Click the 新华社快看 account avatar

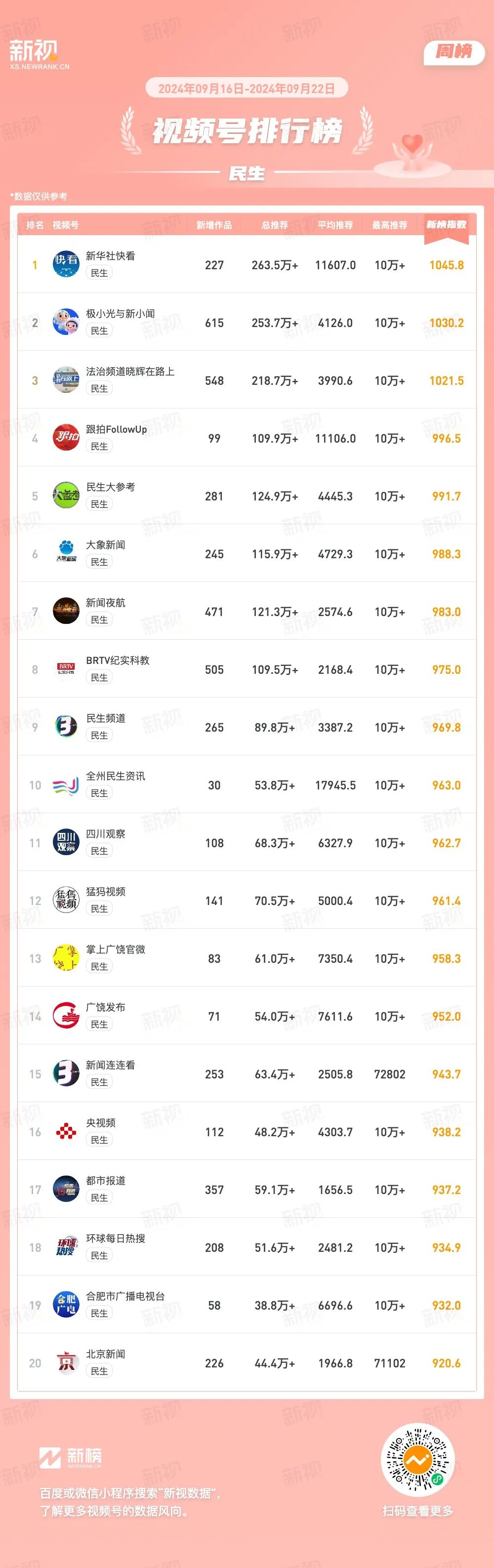(66, 264)
